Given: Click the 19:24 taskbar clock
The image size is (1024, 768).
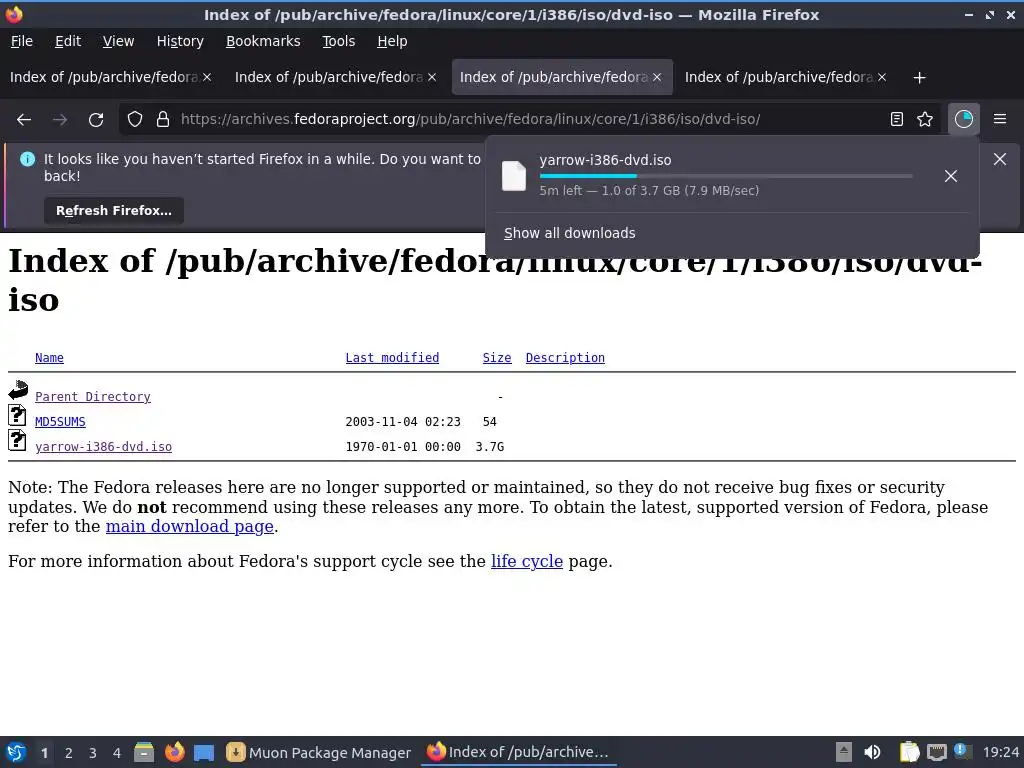Looking at the screenshot, I should (x=1000, y=753).
